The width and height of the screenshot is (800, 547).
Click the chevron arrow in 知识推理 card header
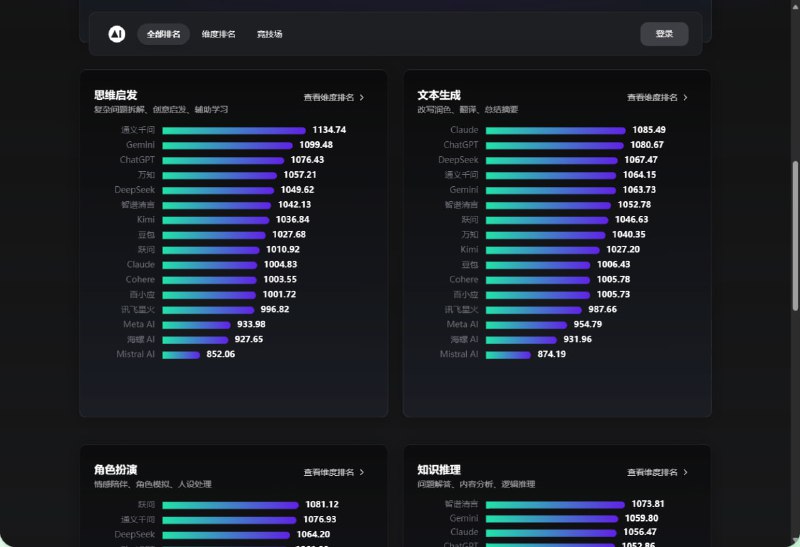685,473
